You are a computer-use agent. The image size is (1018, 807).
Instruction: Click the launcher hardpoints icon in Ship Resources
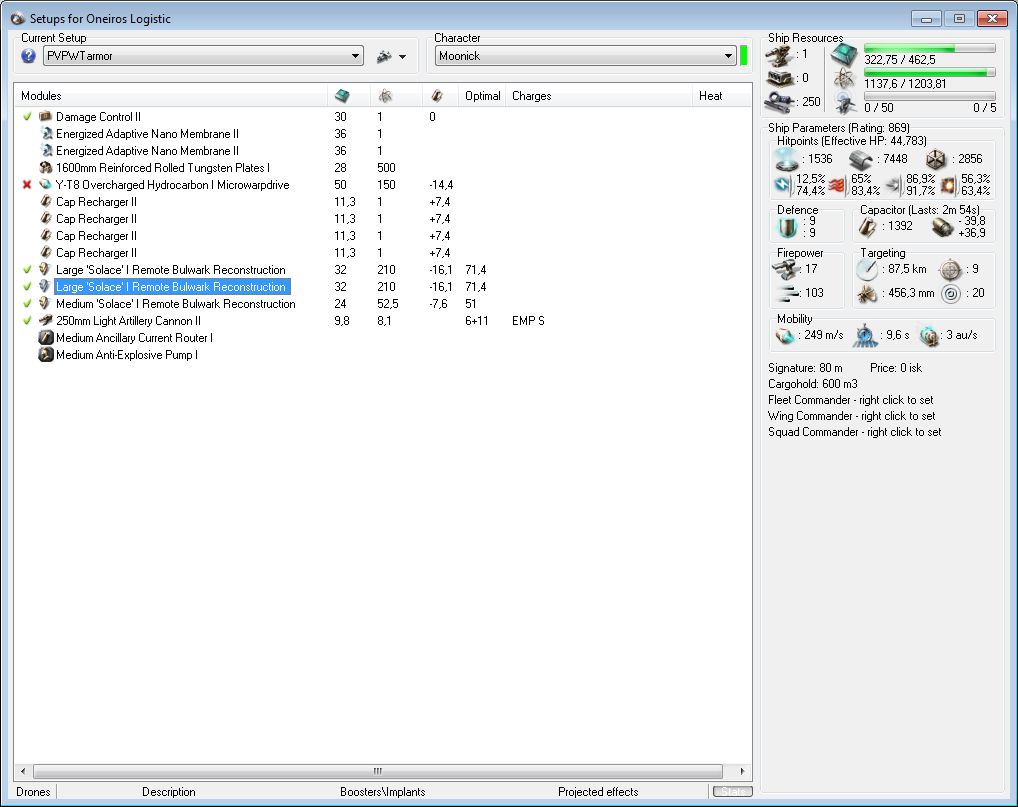click(x=780, y=79)
